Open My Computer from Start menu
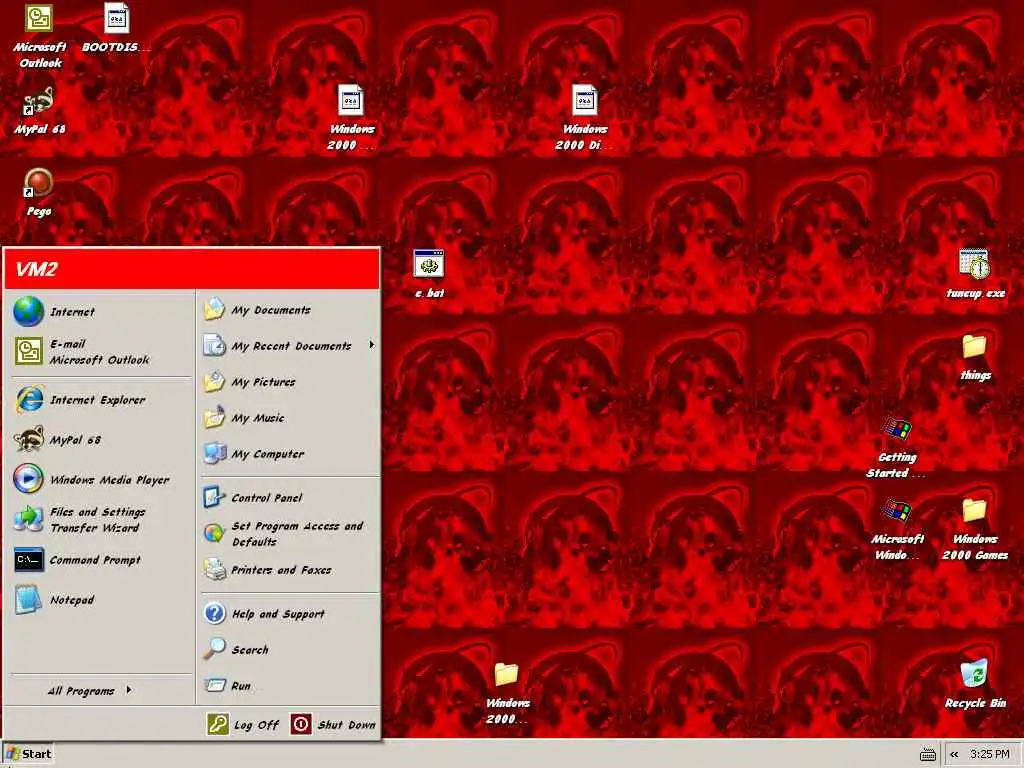 pyautogui.click(x=289, y=453)
